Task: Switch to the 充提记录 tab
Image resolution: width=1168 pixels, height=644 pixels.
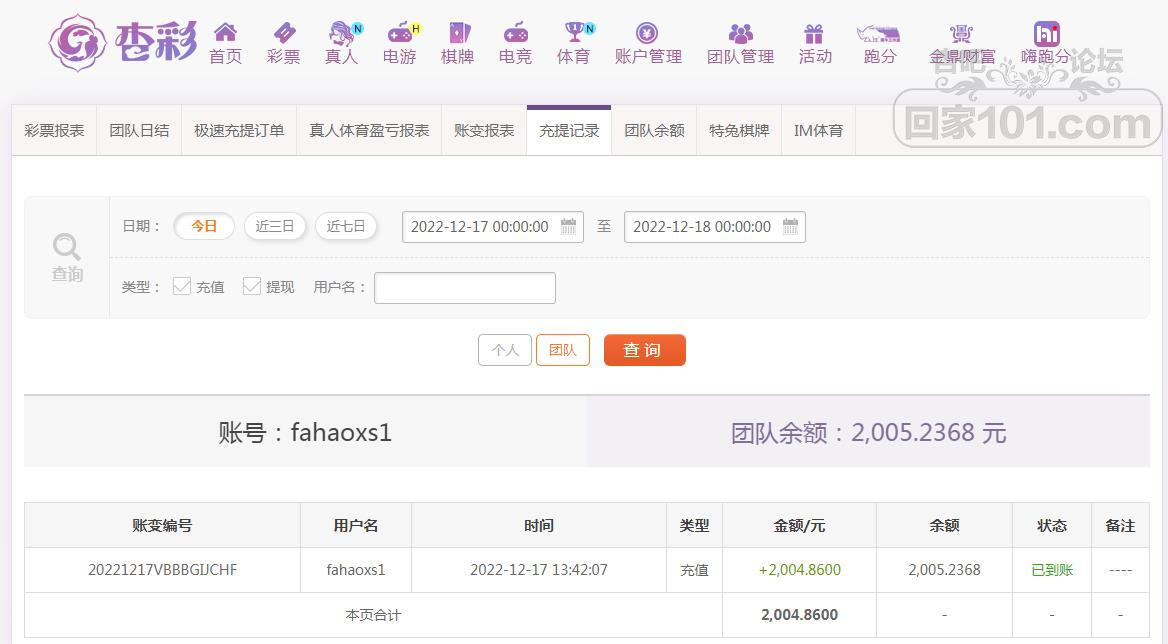Action: 569,131
